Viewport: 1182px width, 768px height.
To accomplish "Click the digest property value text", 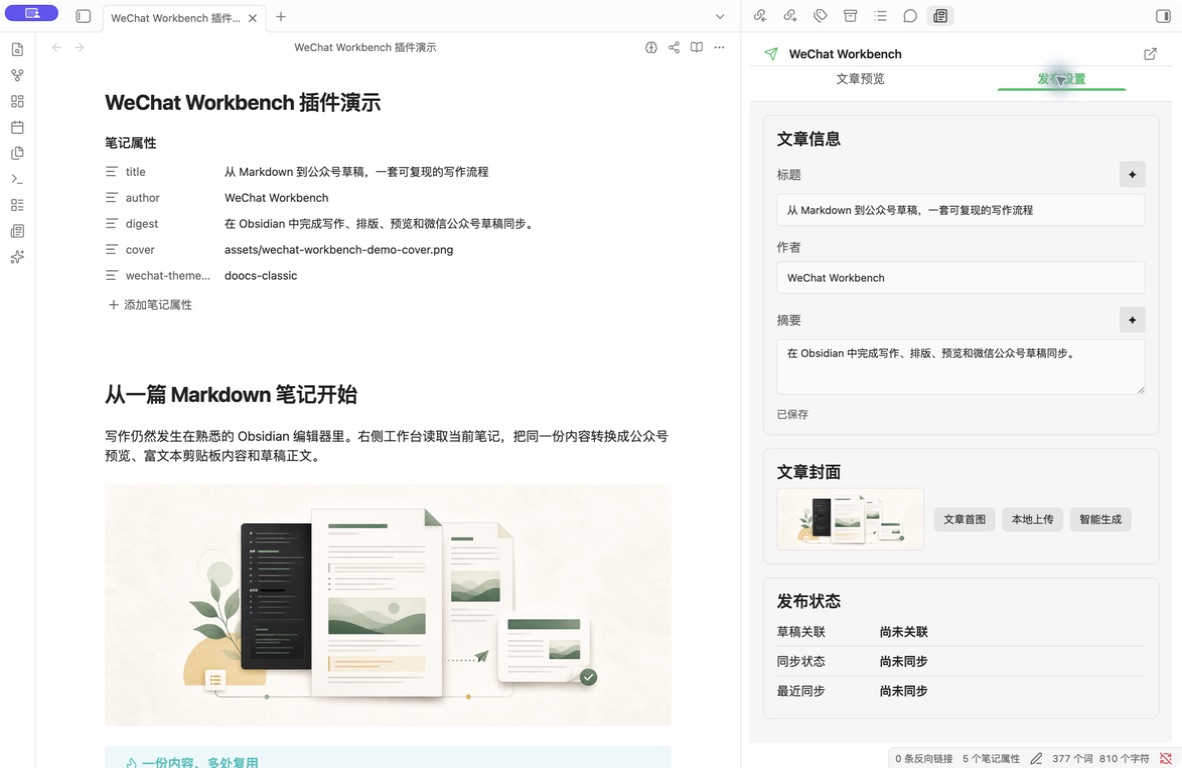I will click(x=381, y=224).
